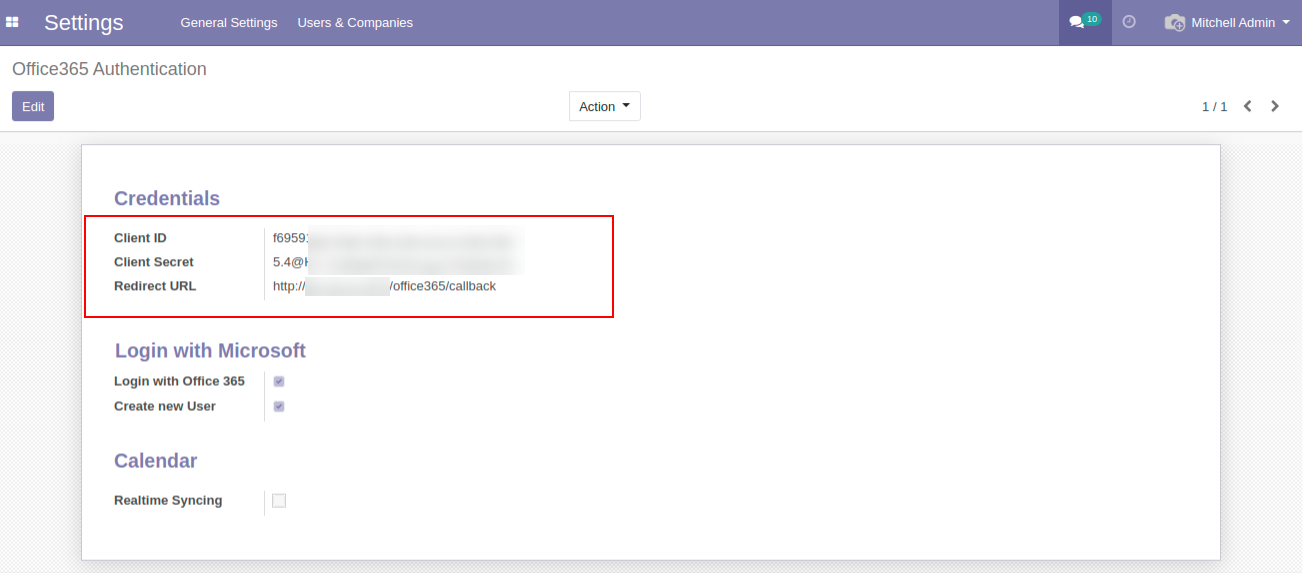Viewport: 1302px width, 573px height.
Task: Click the Mitchell Admin avatar icon
Action: [1175, 22]
